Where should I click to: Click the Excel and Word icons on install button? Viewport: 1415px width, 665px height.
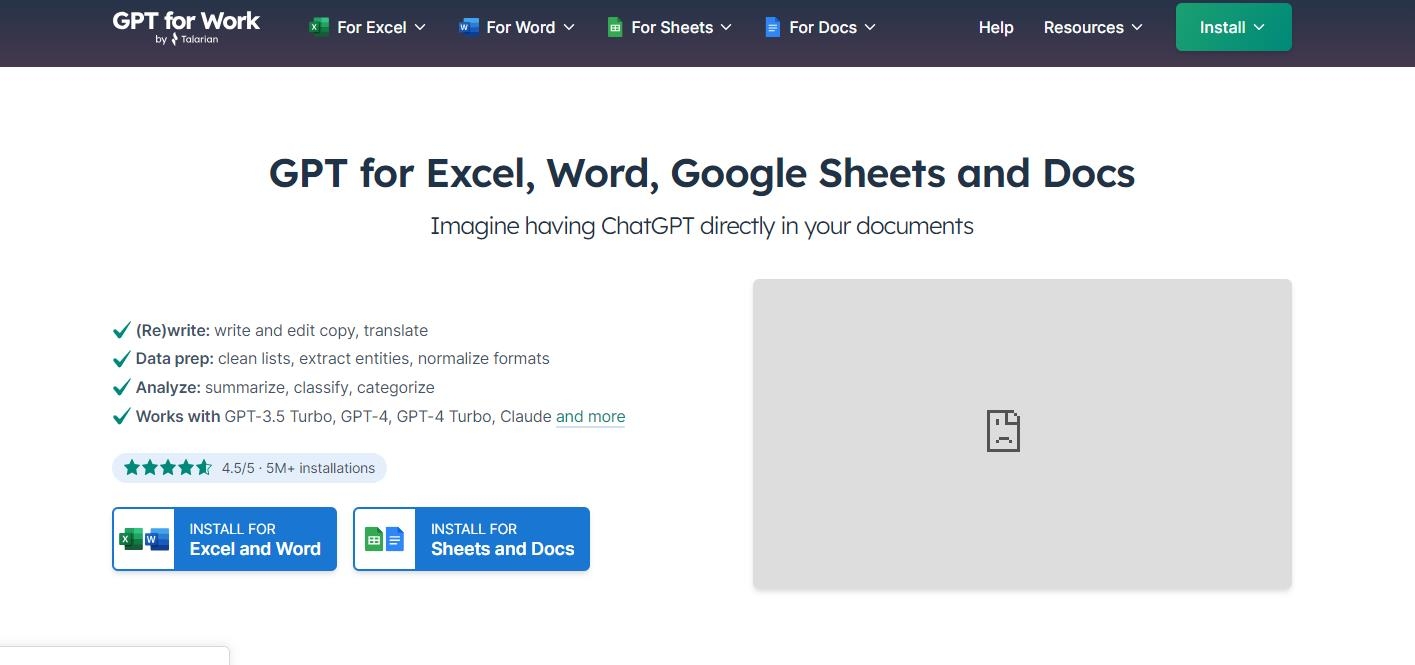pyautogui.click(x=144, y=540)
